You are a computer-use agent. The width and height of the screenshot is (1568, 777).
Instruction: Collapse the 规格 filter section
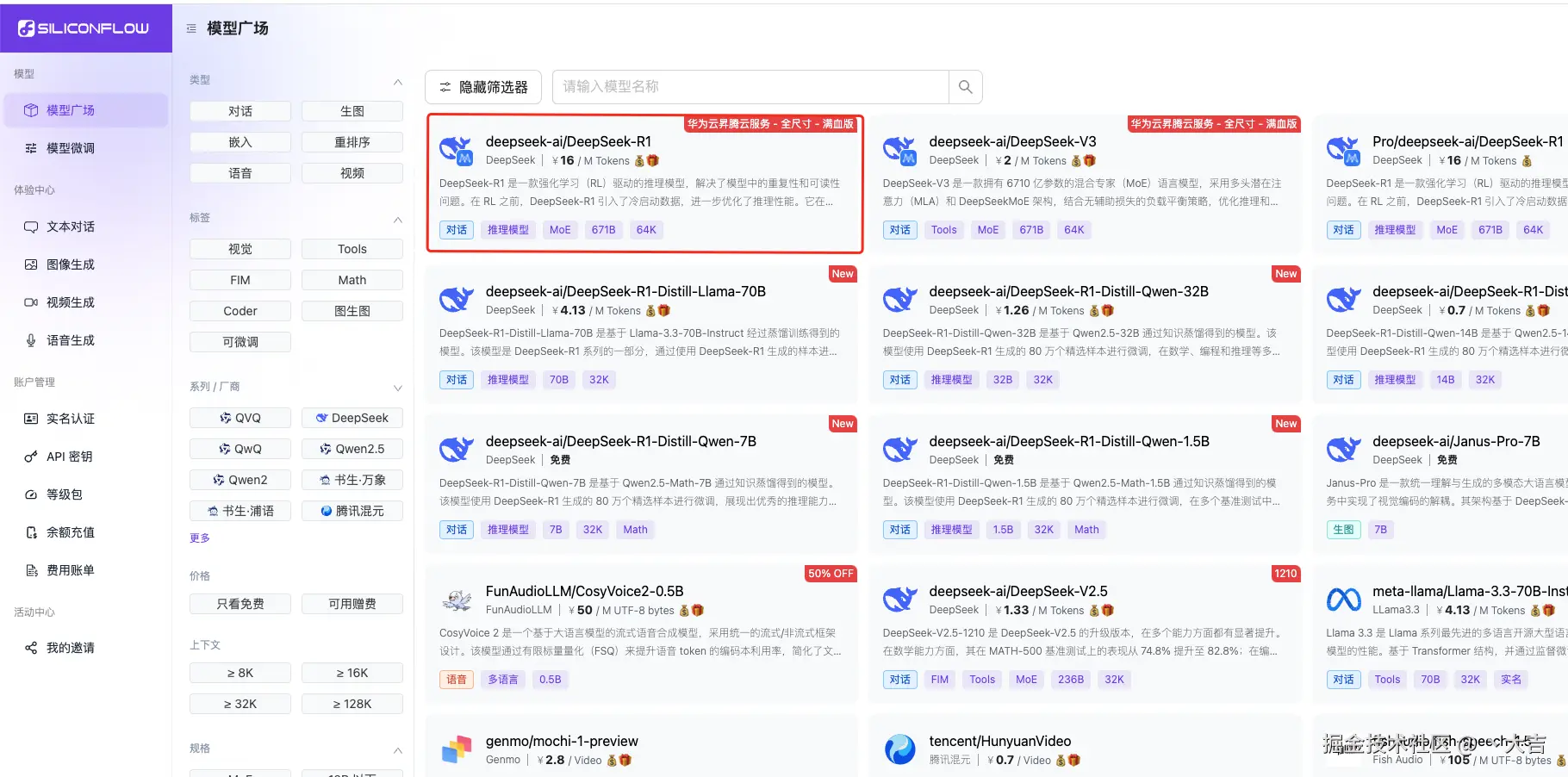click(x=398, y=750)
